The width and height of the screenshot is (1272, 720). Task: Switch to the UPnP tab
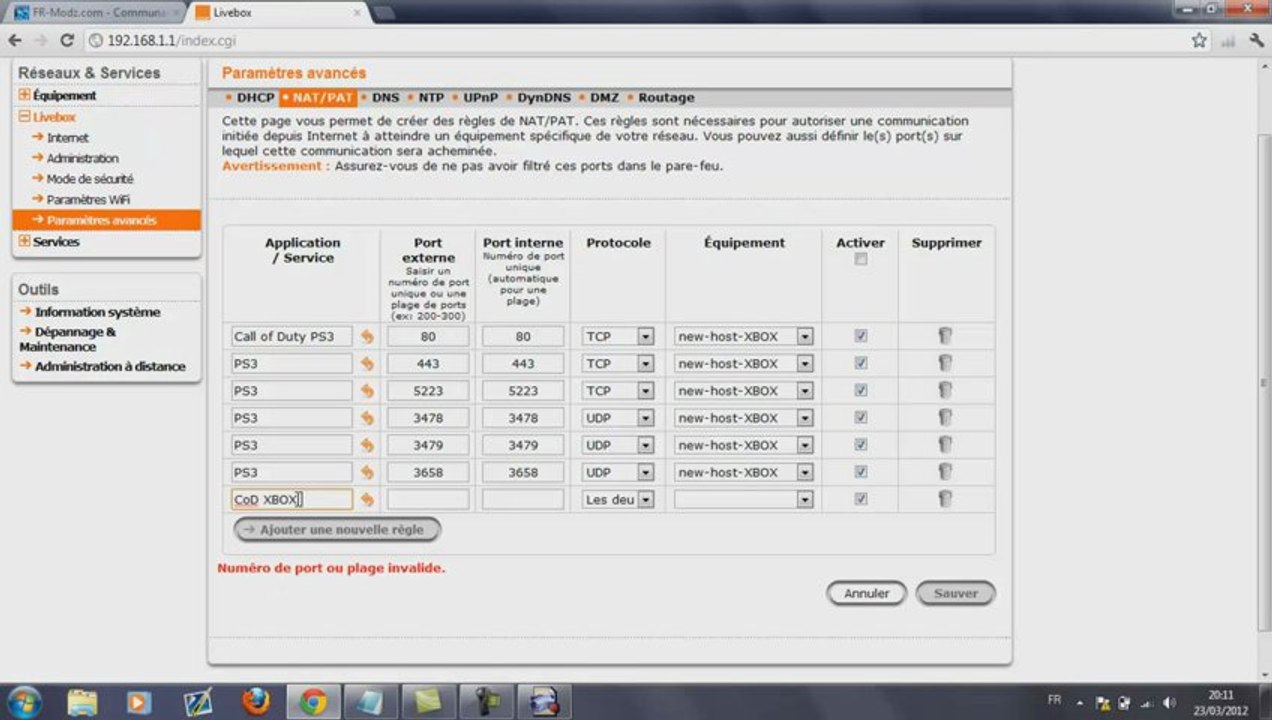pyautogui.click(x=480, y=98)
